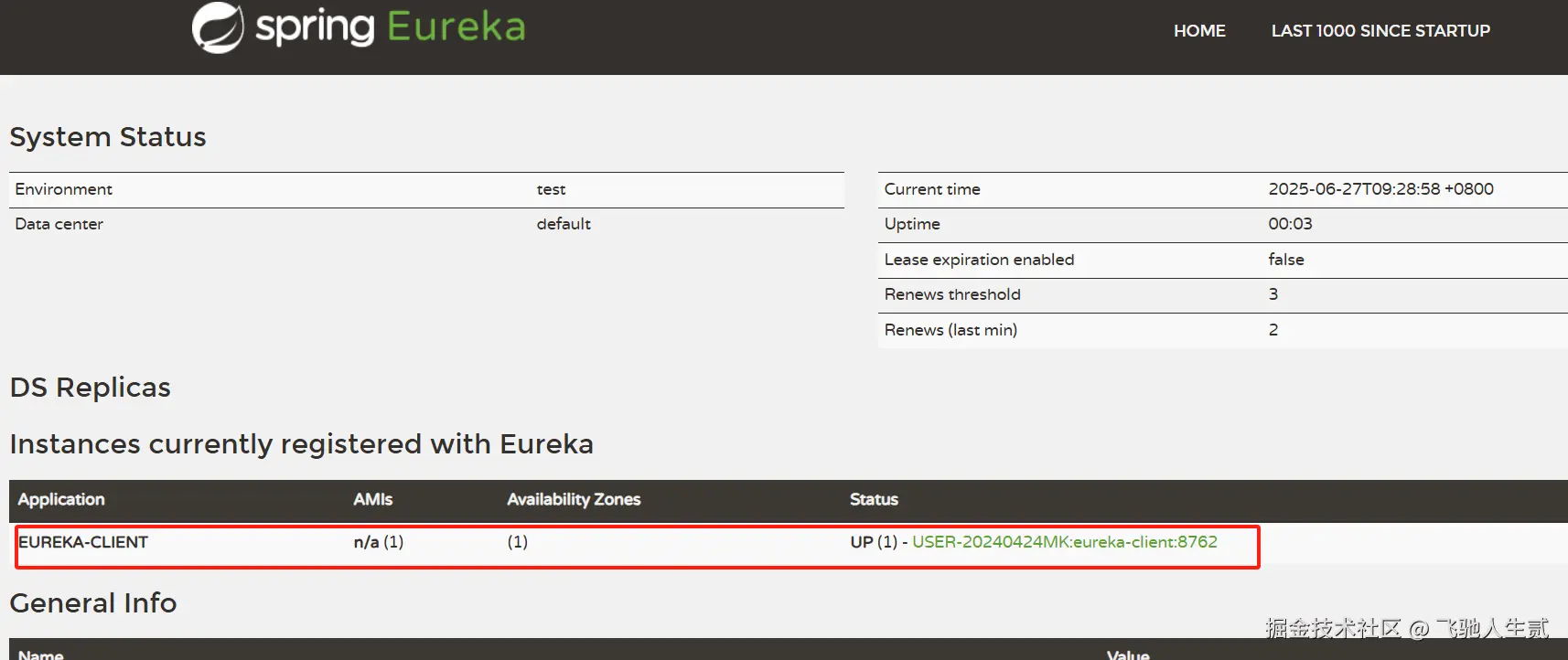
Task: Open the USER-20240424MK:eureka-client:8762 instance link
Action: [1065, 542]
